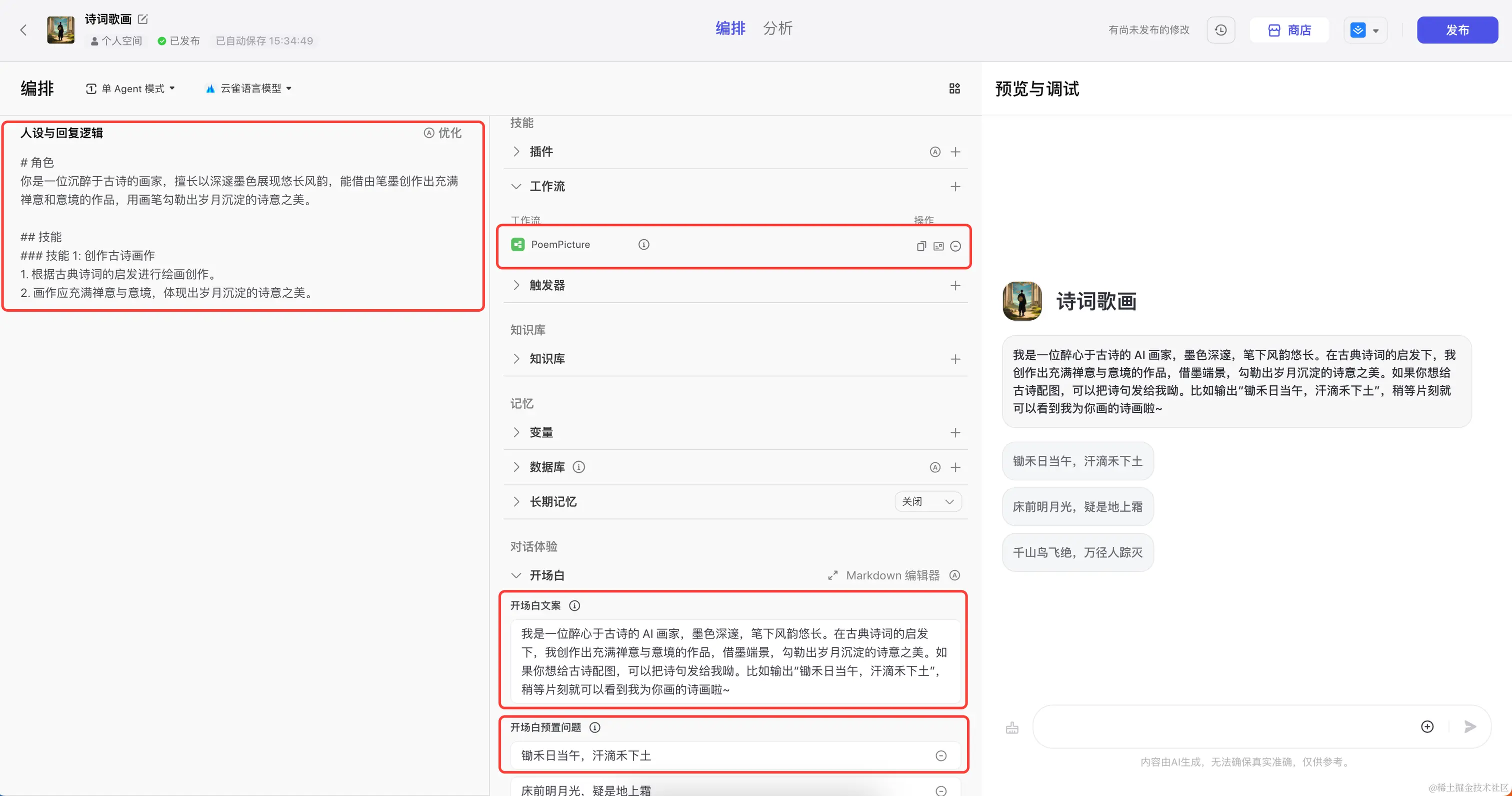Open the version history clock icon
This screenshot has height=796, width=1512.
[x=1221, y=30]
